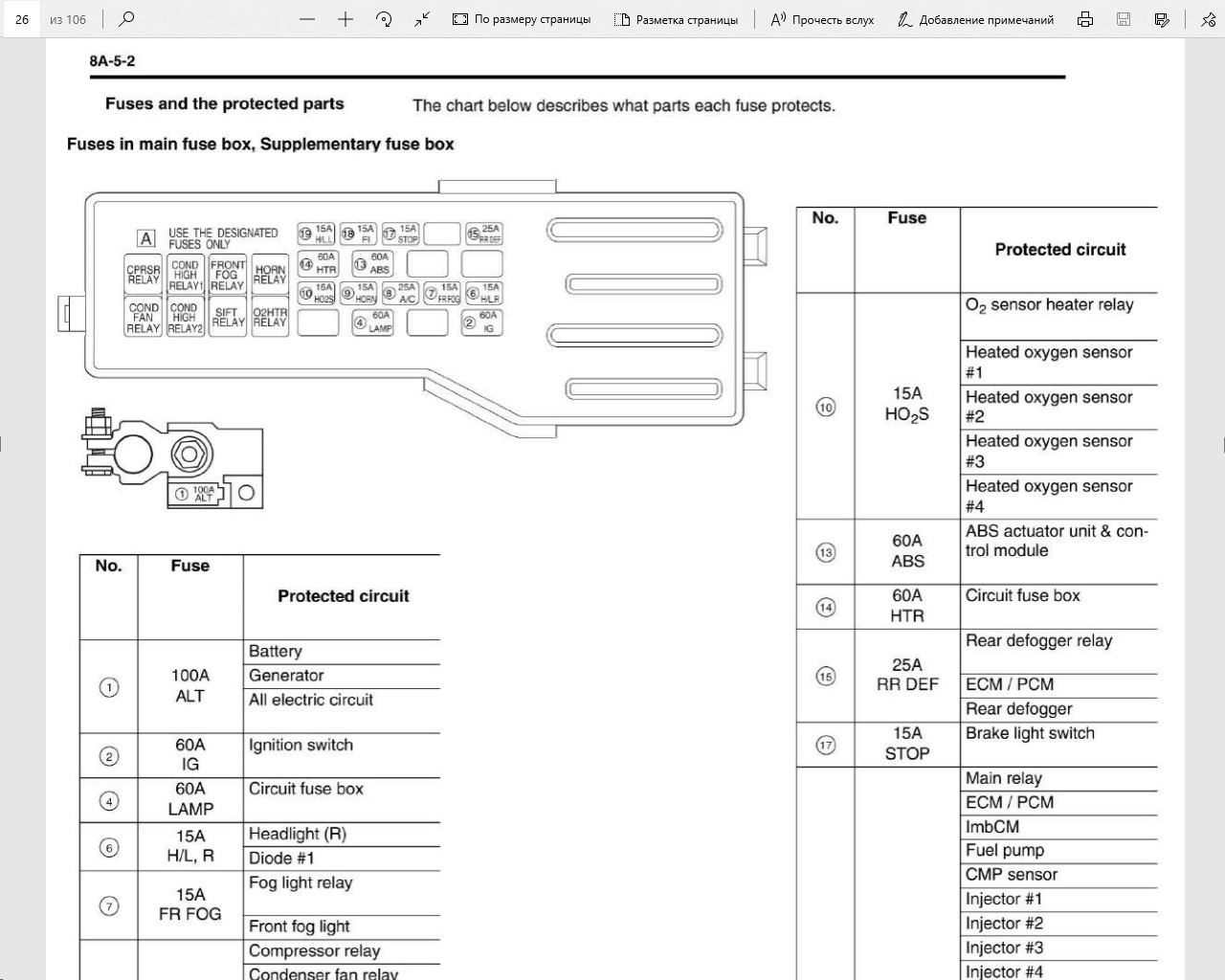Click the greyed-out save floppy icon
The width and height of the screenshot is (1225, 980).
(x=1124, y=19)
